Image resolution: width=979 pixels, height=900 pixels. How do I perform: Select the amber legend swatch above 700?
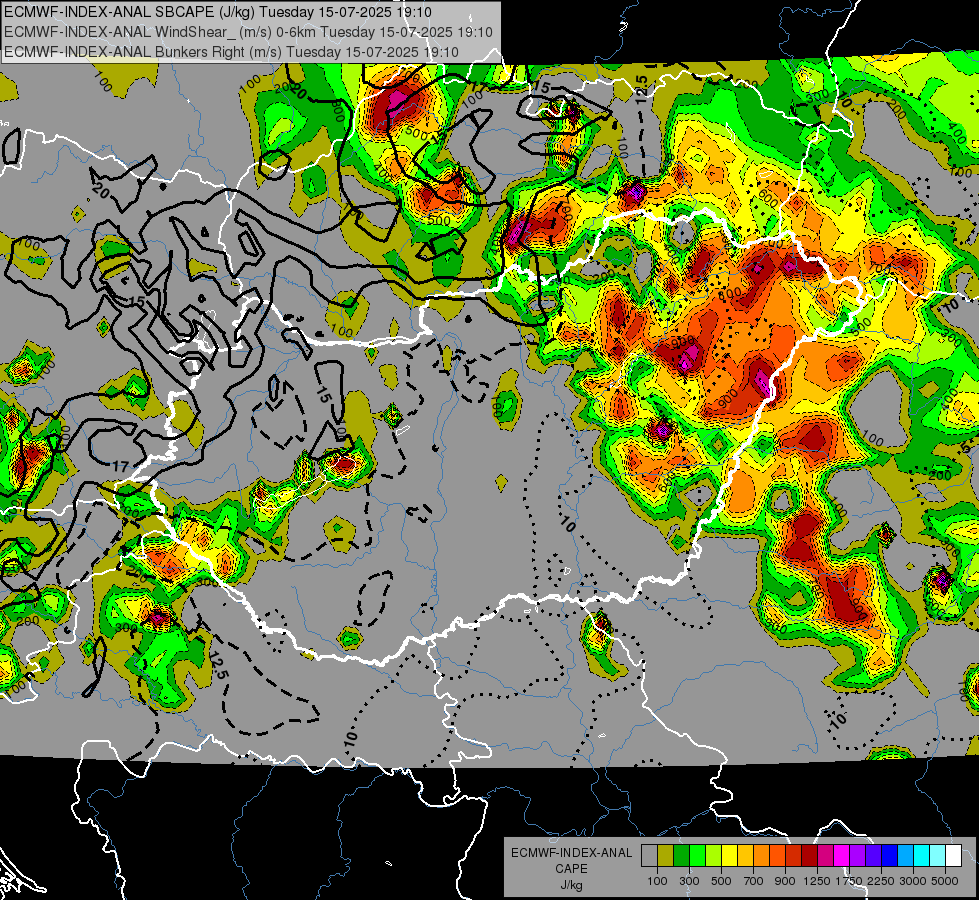click(x=745, y=856)
